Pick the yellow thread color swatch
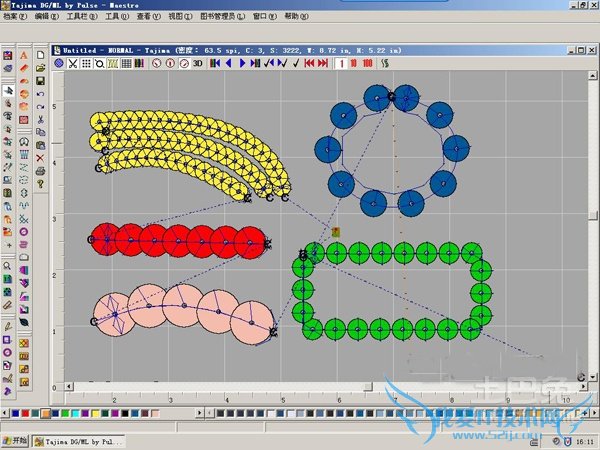Image resolution: width=600 pixels, height=450 pixels. pos(95,413)
